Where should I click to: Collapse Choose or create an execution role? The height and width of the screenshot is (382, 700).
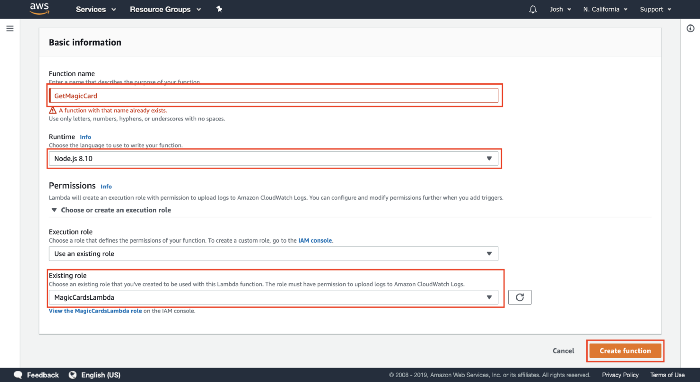tap(111, 210)
